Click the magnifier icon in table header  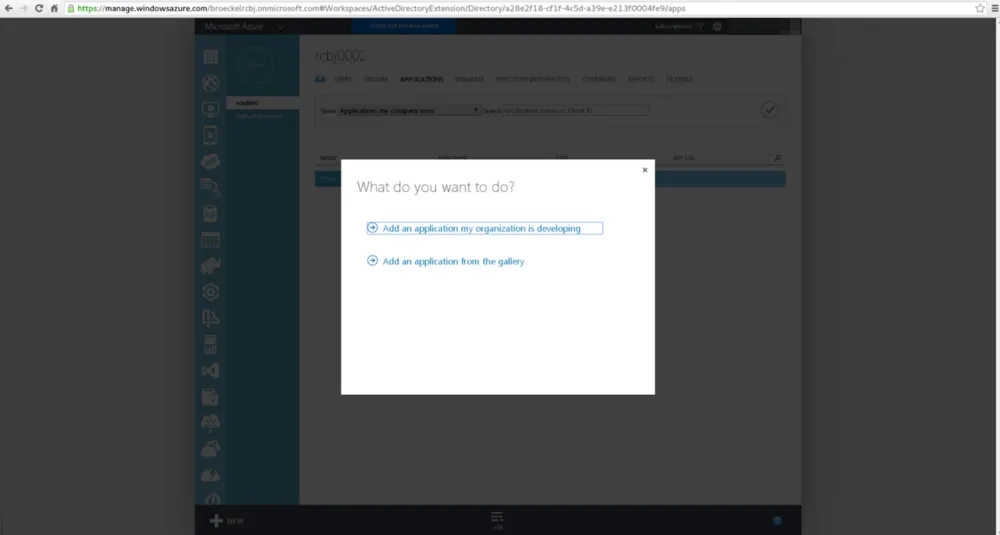[x=777, y=158]
